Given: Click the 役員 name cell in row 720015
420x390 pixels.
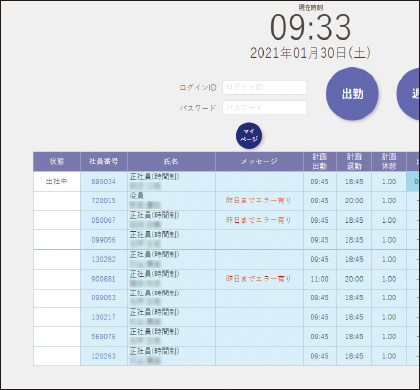Looking at the screenshot, I should [171, 201].
